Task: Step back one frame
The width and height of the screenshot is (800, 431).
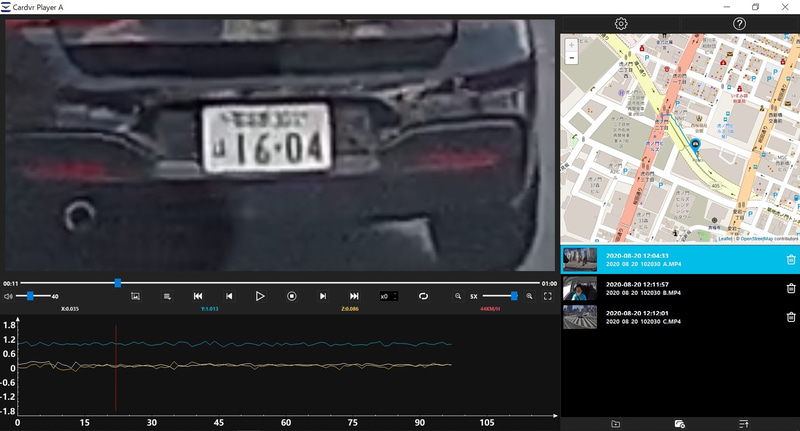Action: (x=229, y=296)
